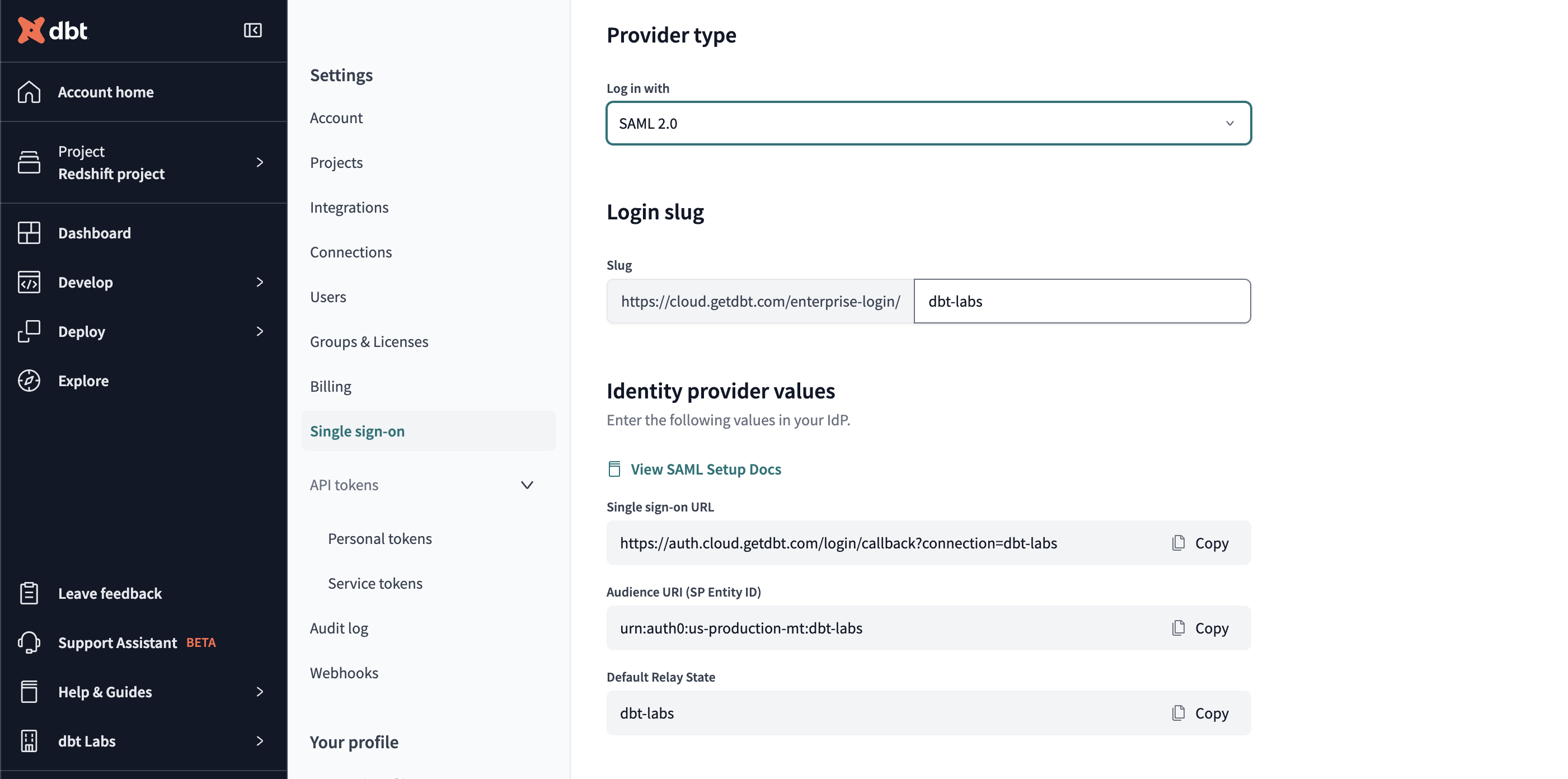Click the Develop sidebar icon

click(x=29, y=282)
